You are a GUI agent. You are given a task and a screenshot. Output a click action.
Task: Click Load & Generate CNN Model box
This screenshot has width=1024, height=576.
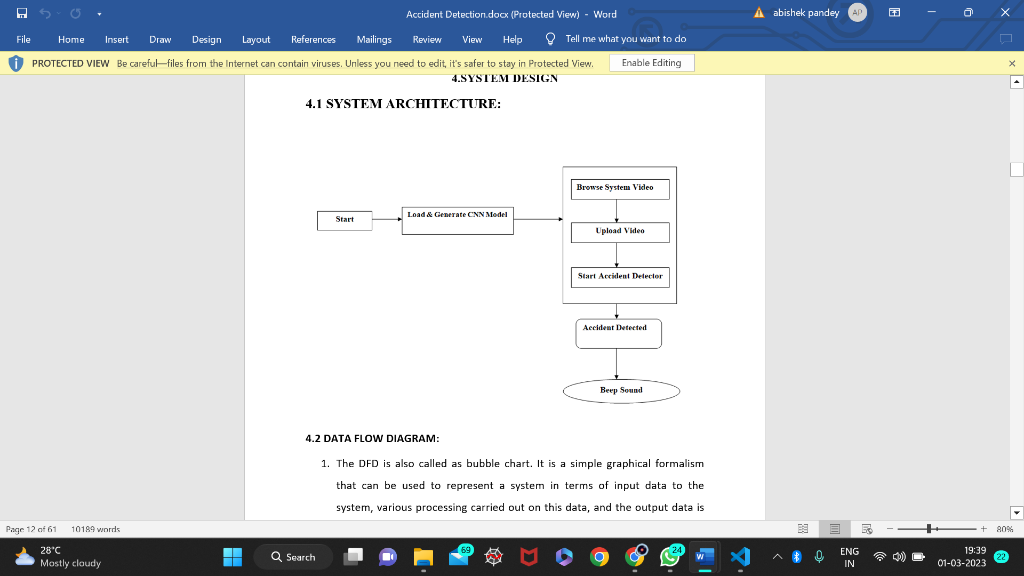coord(458,221)
